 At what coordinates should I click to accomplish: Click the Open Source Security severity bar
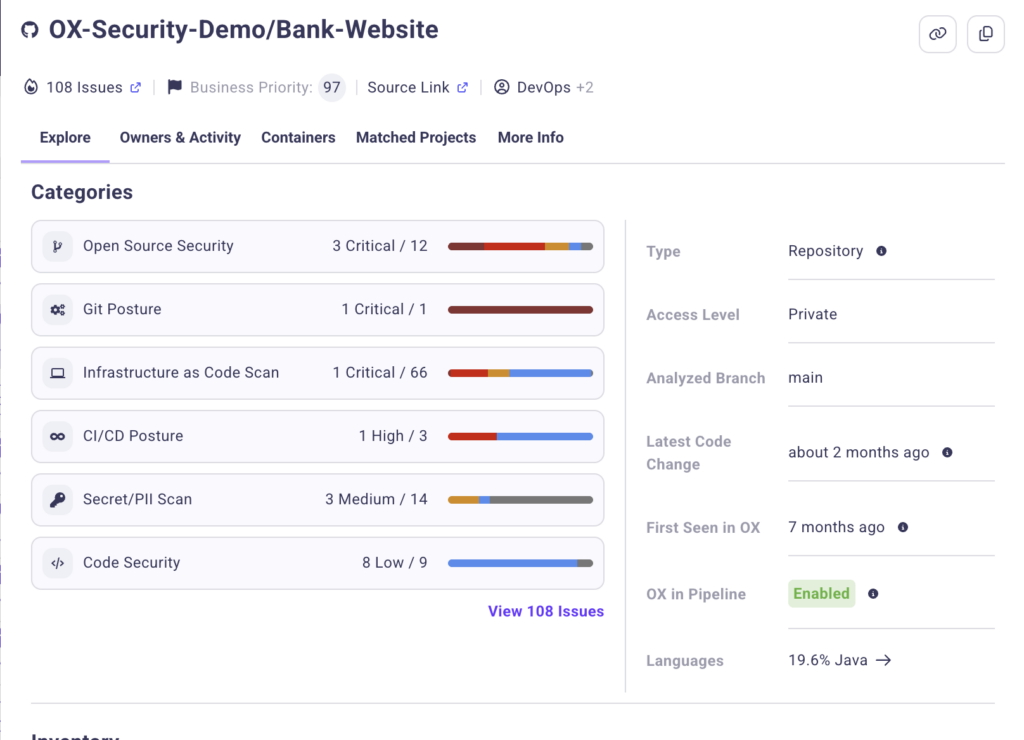[x=520, y=246]
